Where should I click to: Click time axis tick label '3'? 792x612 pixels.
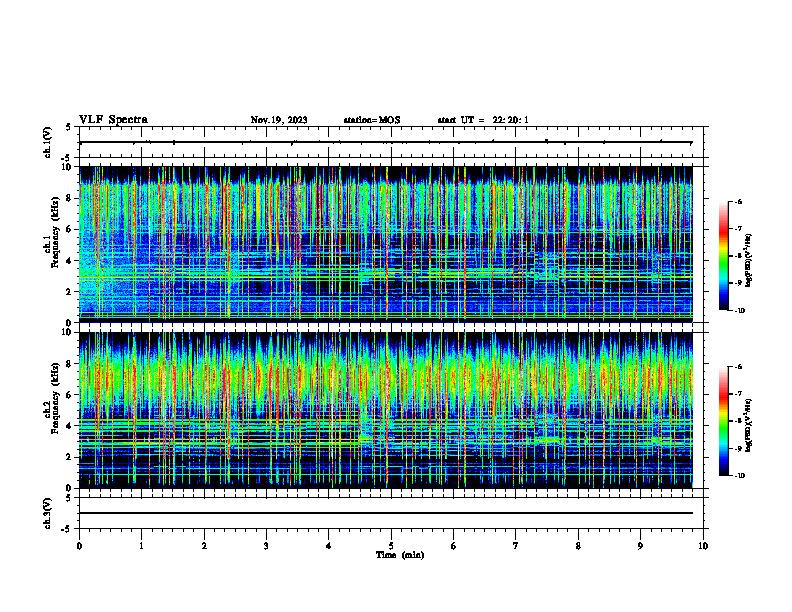[x=266, y=546]
